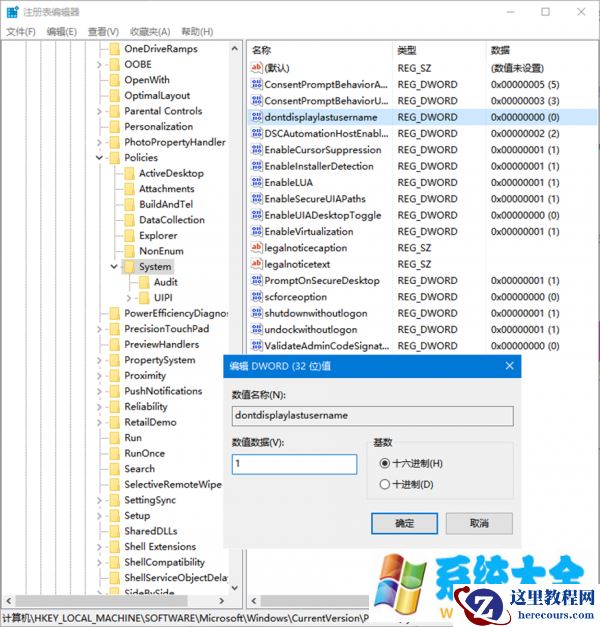Expand the PhotoPropertyHandler tree node

(x=99, y=142)
